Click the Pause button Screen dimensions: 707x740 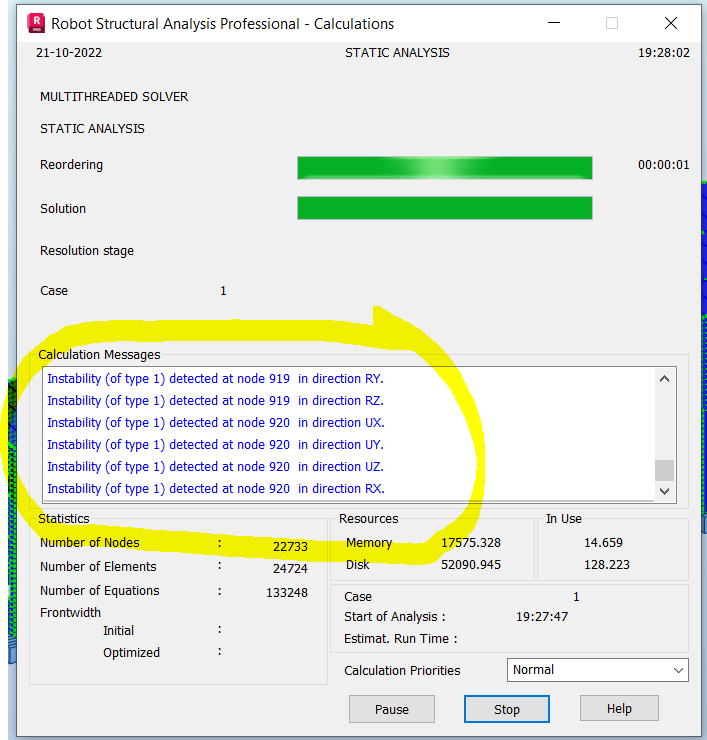click(392, 709)
